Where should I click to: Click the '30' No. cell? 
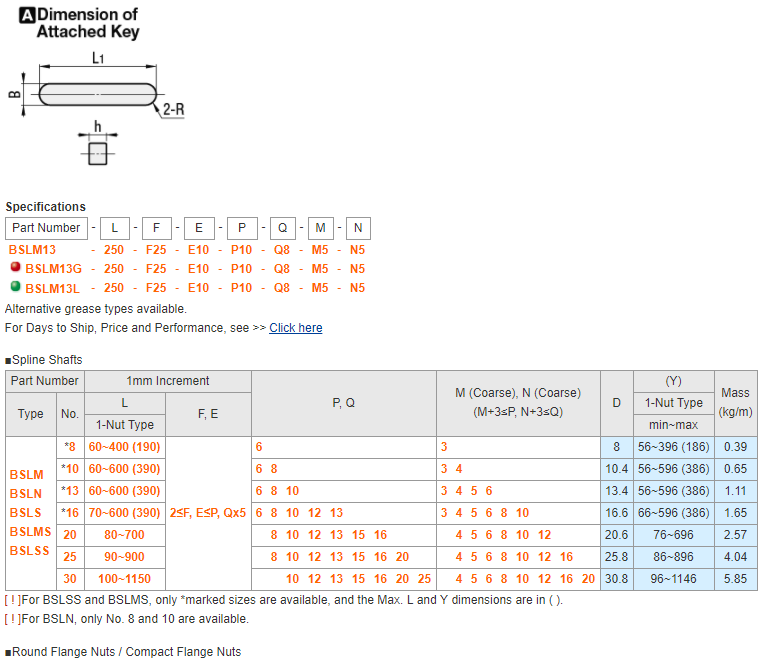[x=70, y=579]
